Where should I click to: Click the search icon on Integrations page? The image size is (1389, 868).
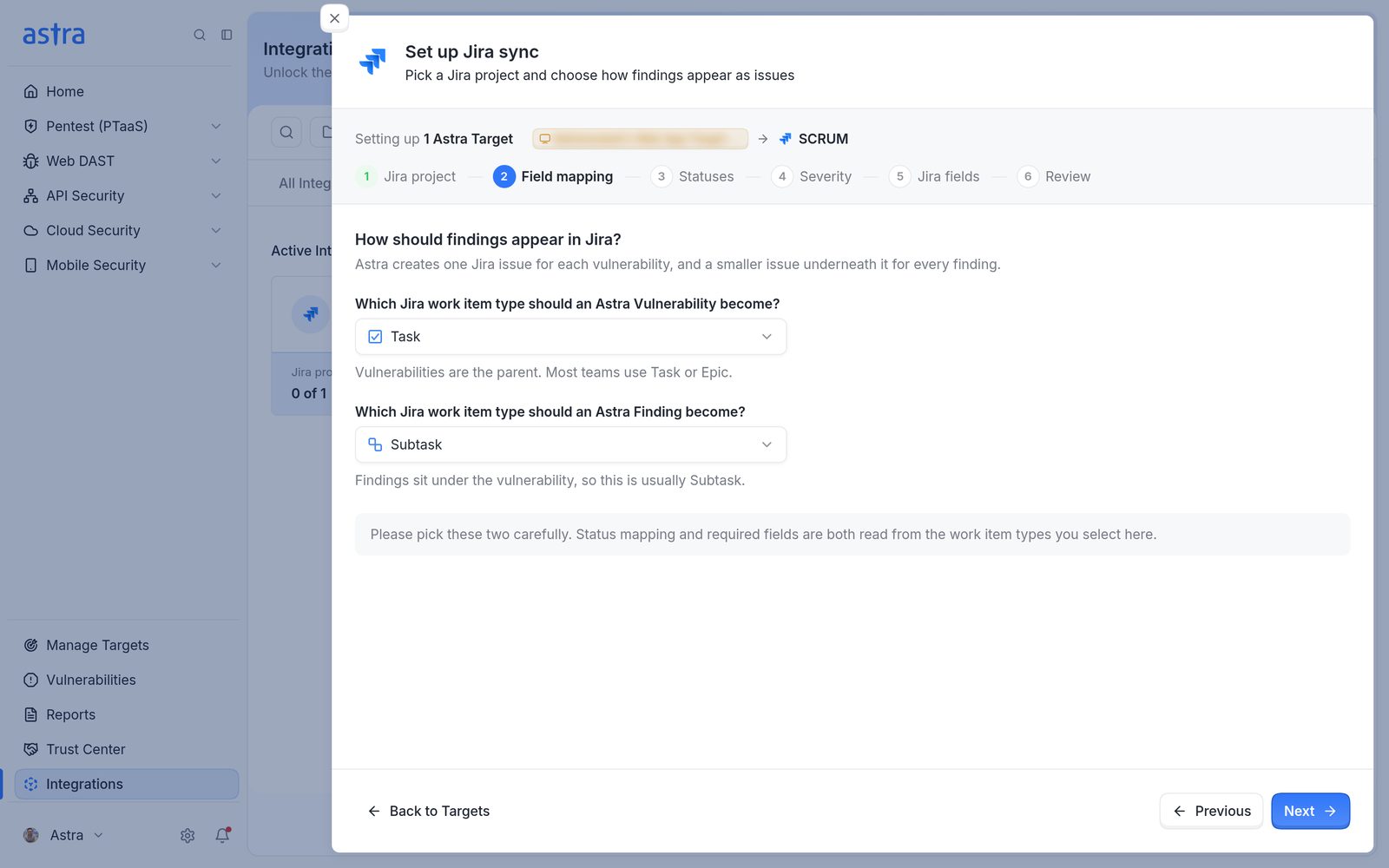click(286, 132)
